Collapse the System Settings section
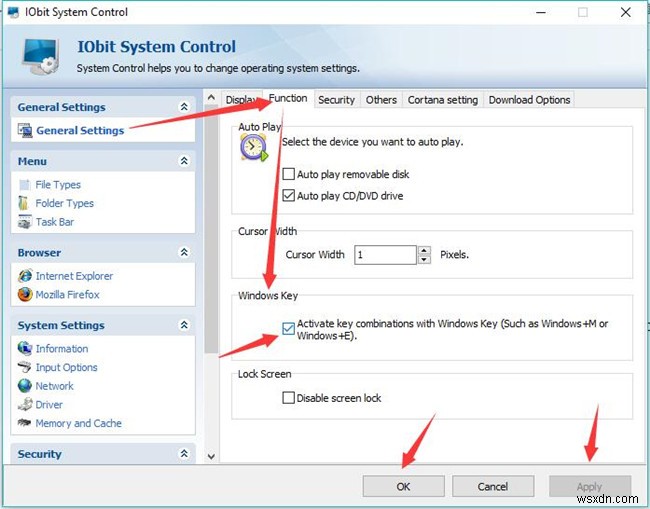650x509 pixels. click(x=184, y=325)
